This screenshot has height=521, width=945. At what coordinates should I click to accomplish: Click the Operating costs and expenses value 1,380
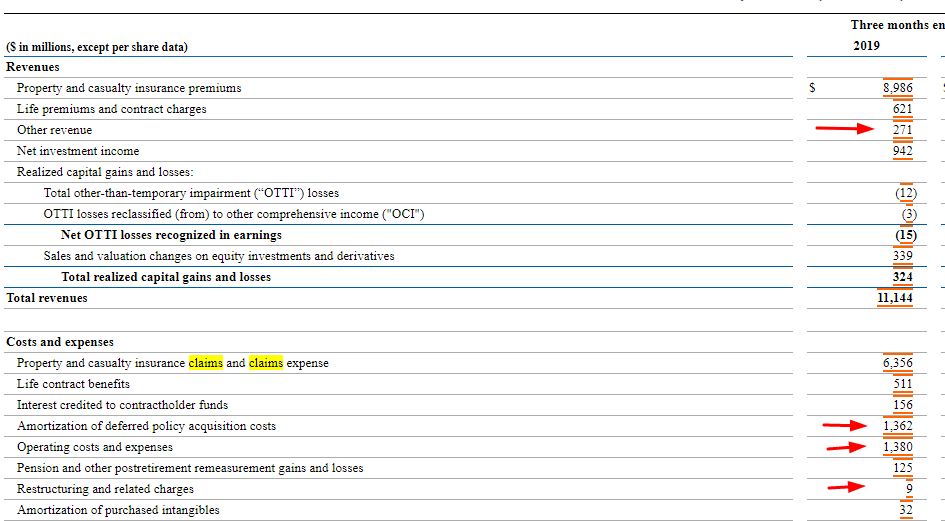pyautogui.click(x=897, y=447)
